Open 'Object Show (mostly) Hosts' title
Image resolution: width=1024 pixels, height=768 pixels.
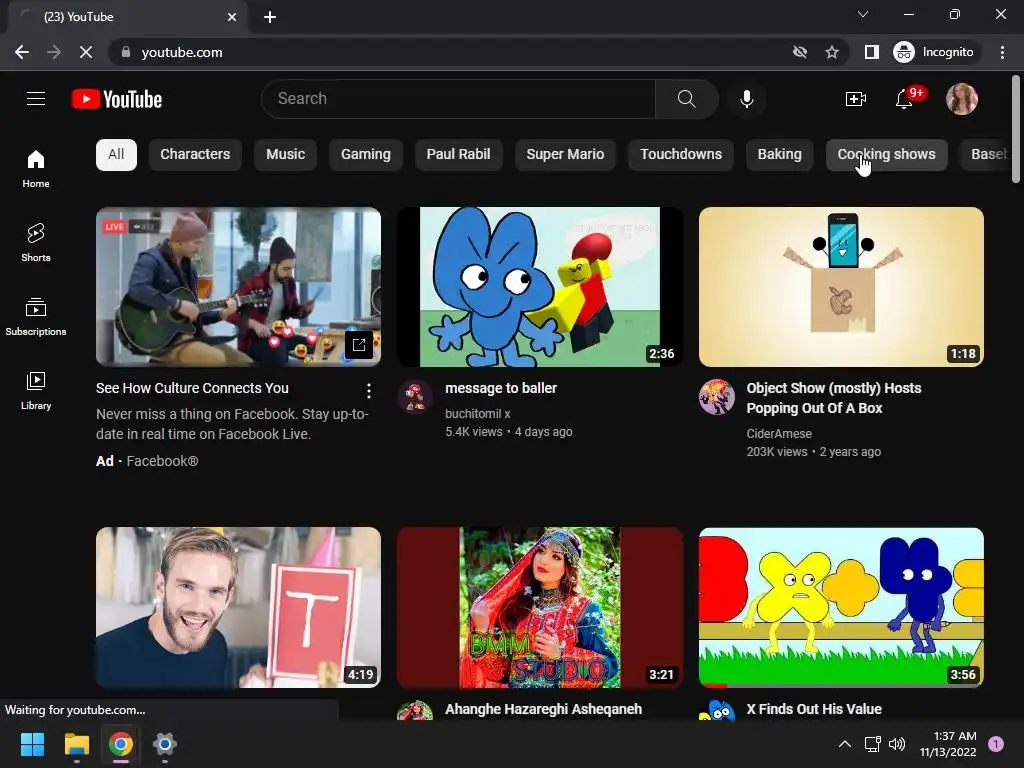click(x=834, y=398)
